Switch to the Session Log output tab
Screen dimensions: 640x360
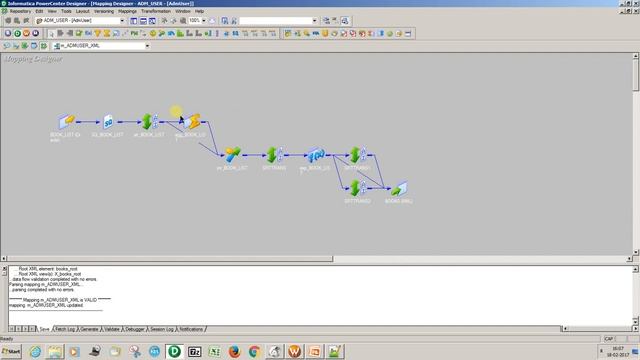(x=162, y=329)
